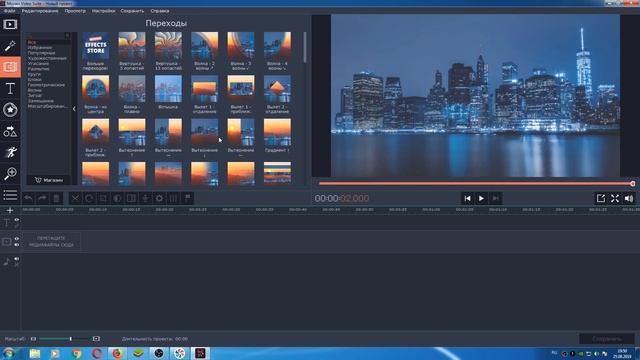Image resolution: width=640 pixels, height=360 pixels.
Task: Click the export frame icon under the preview
Action: (600, 198)
